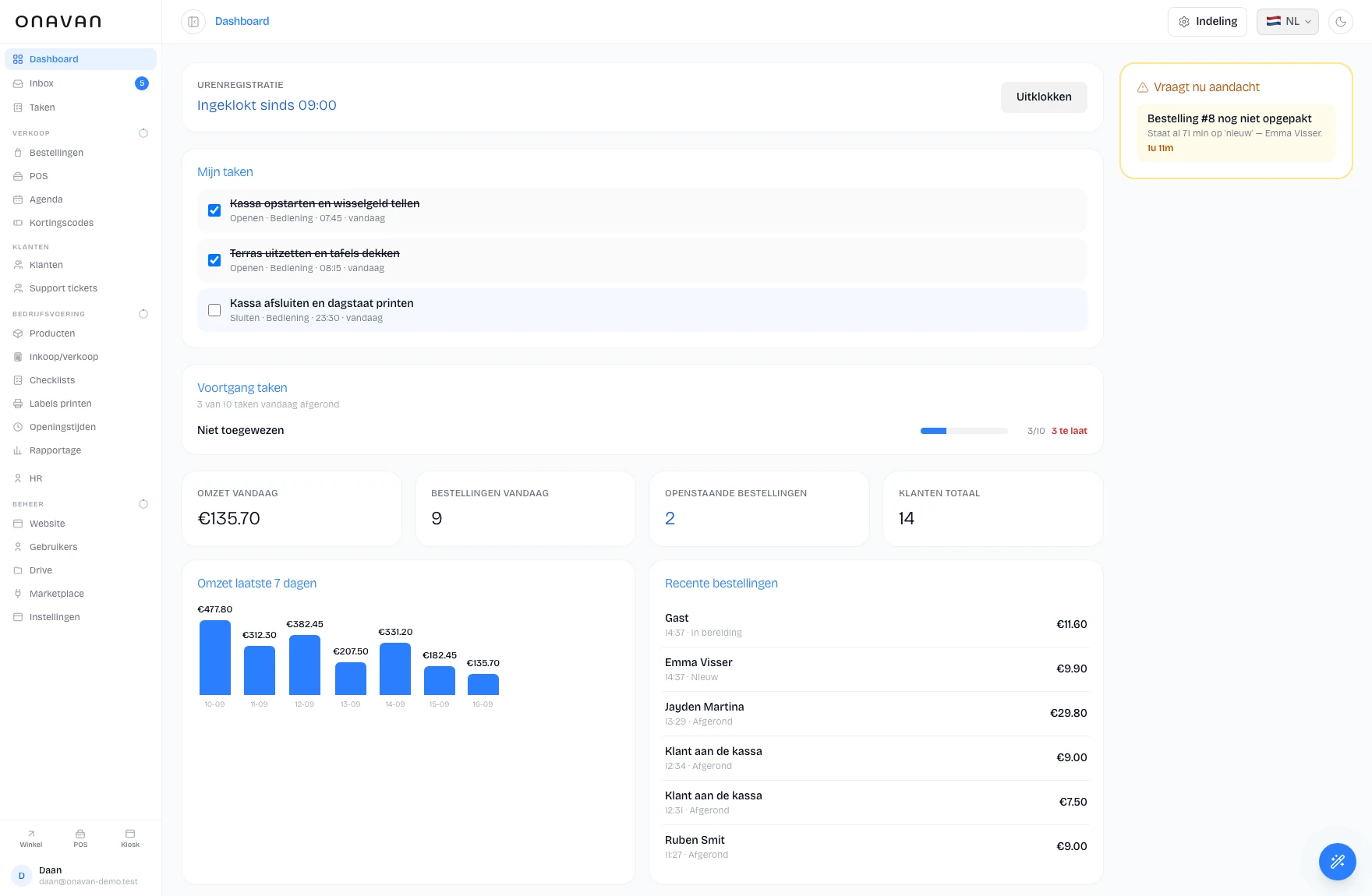This screenshot has width=1372, height=896.
Task: Open Kiosk shortcut at sidebar bottom
Action: [x=130, y=838]
